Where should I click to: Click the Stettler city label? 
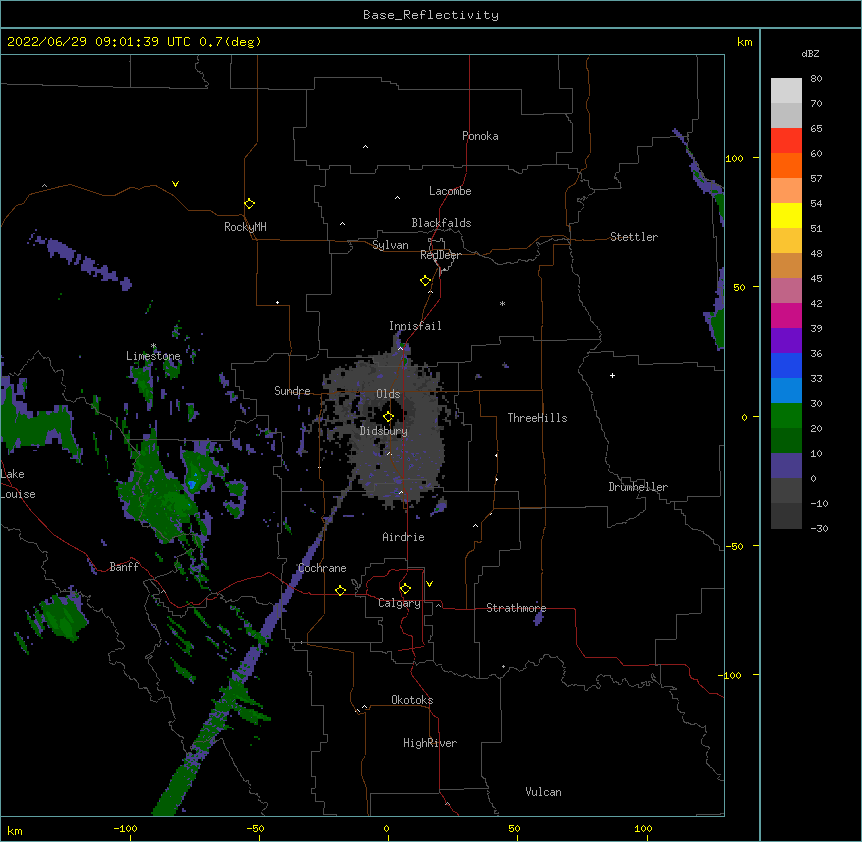(x=634, y=237)
